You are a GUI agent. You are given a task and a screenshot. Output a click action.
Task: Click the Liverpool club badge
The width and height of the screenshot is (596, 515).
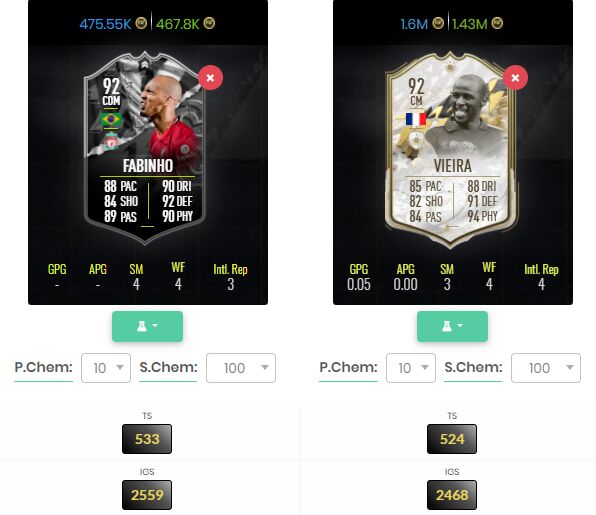(x=111, y=141)
